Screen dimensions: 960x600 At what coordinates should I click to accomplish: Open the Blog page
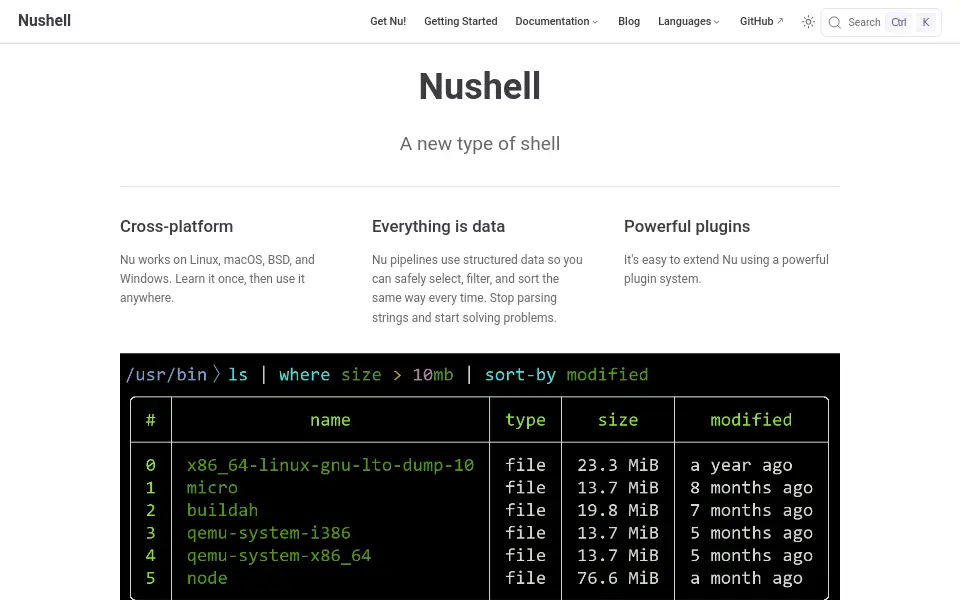pos(629,21)
